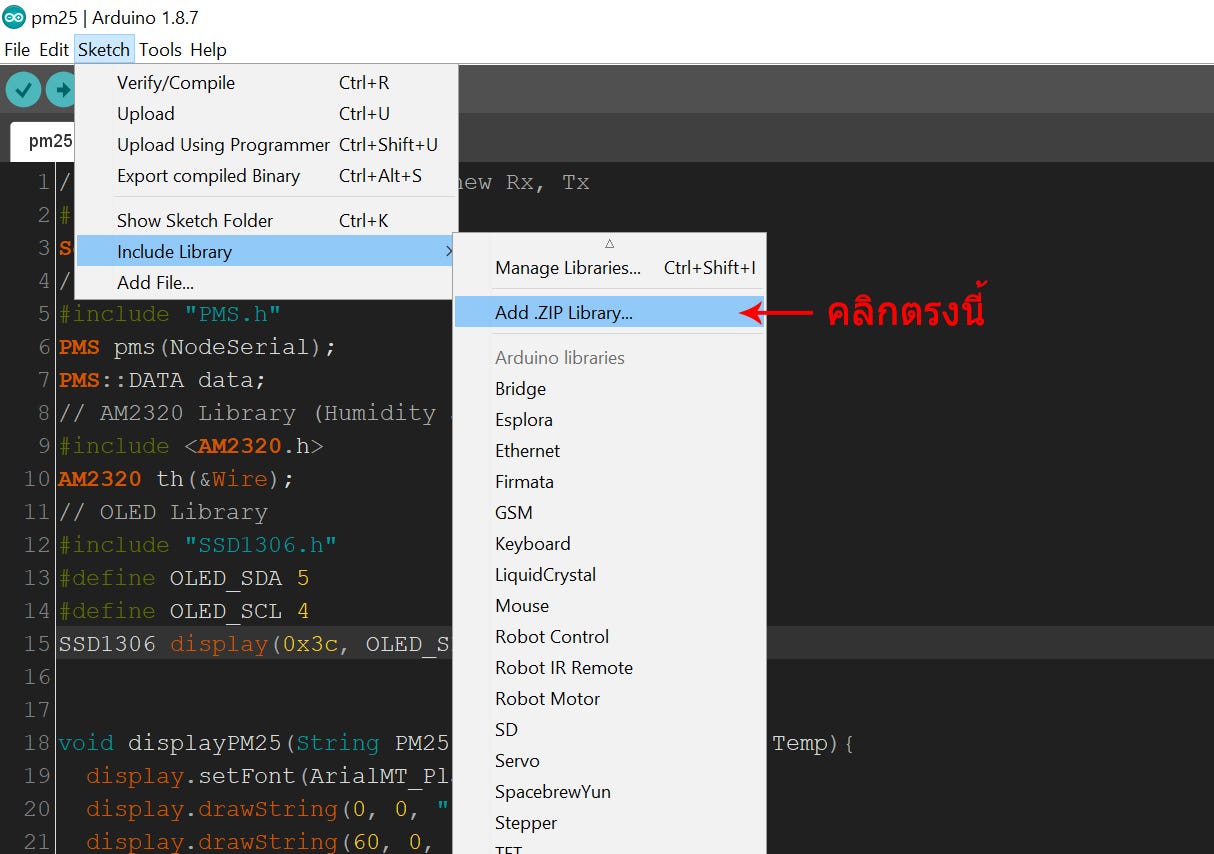Click line number 16 in gutter
1214x854 pixels.
tap(37, 677)
